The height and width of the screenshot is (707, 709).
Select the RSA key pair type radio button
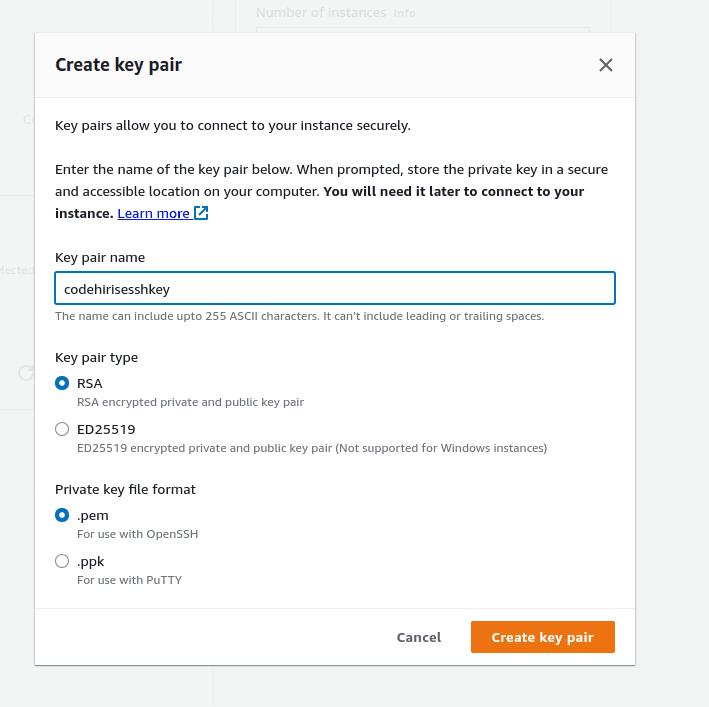(x=62, y=383)
